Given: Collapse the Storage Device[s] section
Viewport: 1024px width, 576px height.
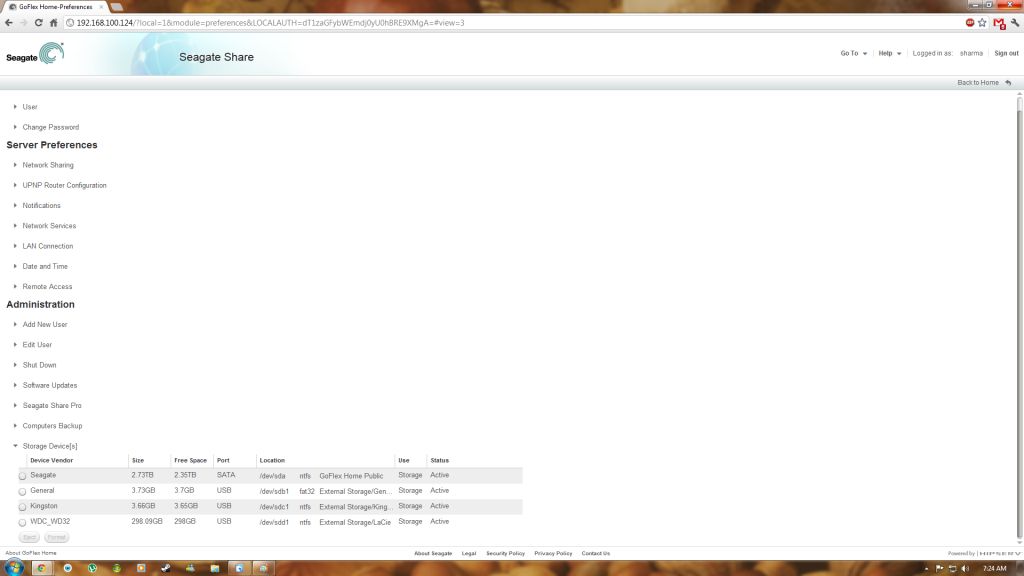Looking at the screenshot, I should click(x=50, y=446).
